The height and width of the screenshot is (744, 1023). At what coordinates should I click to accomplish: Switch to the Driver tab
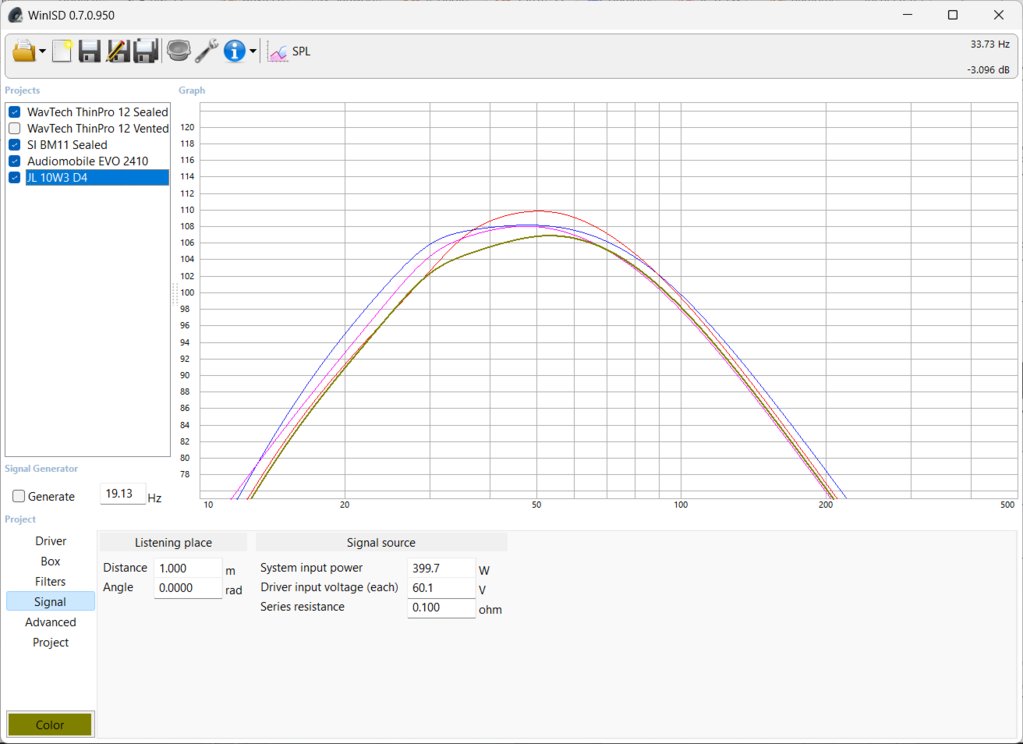click(x=51, y=541)
